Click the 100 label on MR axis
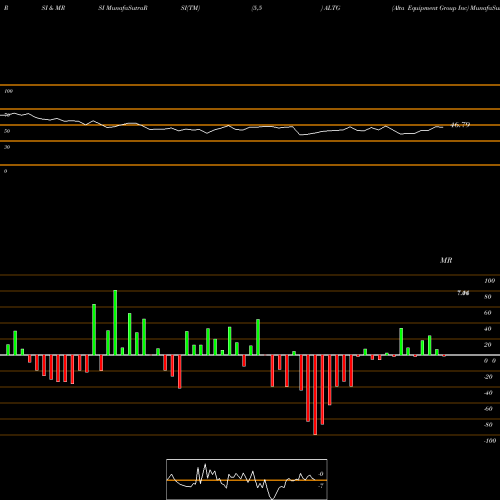This screenshot has width=500, height=500. pos(489,281)
